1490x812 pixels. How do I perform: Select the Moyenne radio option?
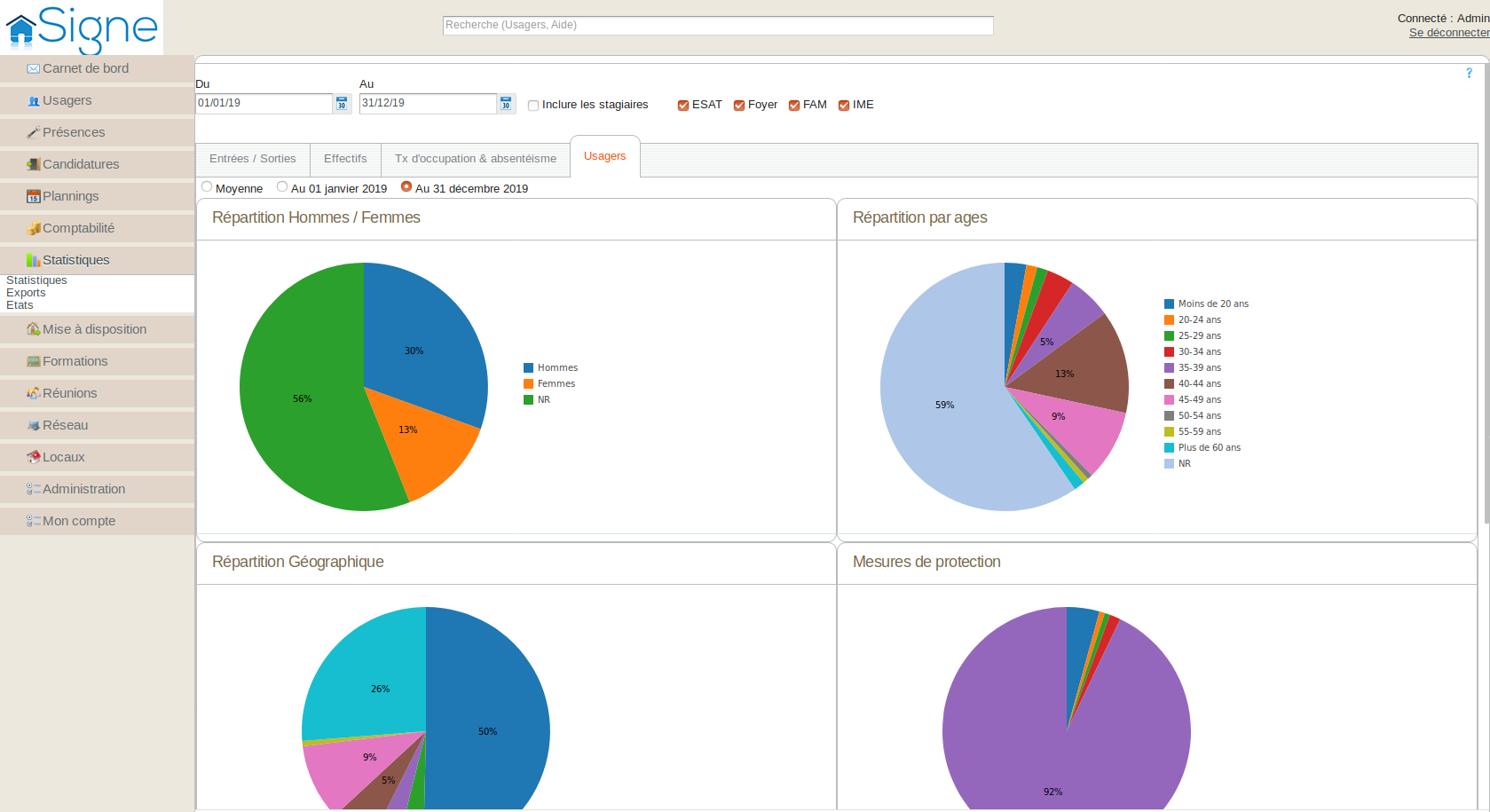pyautogui.click(x=207, y=186)
